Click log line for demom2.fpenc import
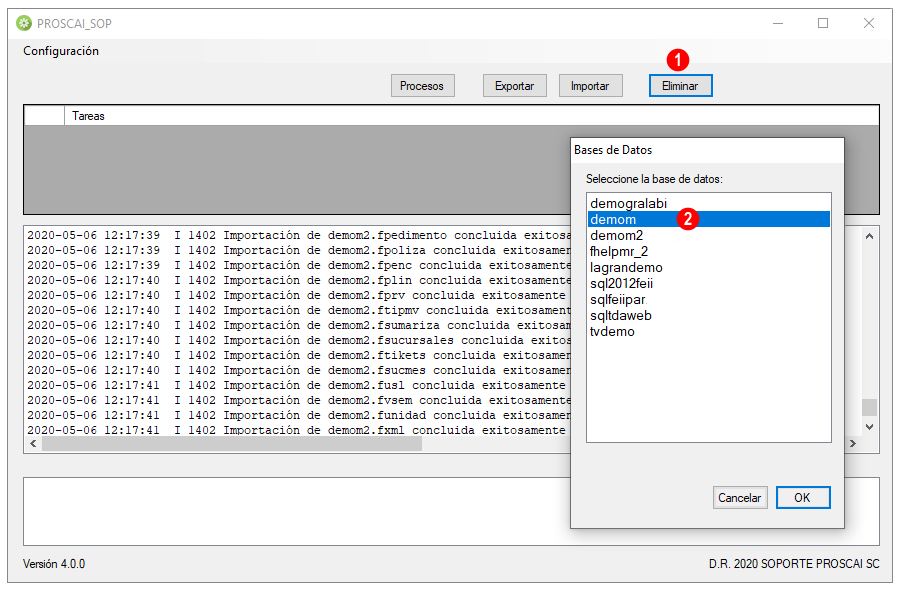 (299, 265)
